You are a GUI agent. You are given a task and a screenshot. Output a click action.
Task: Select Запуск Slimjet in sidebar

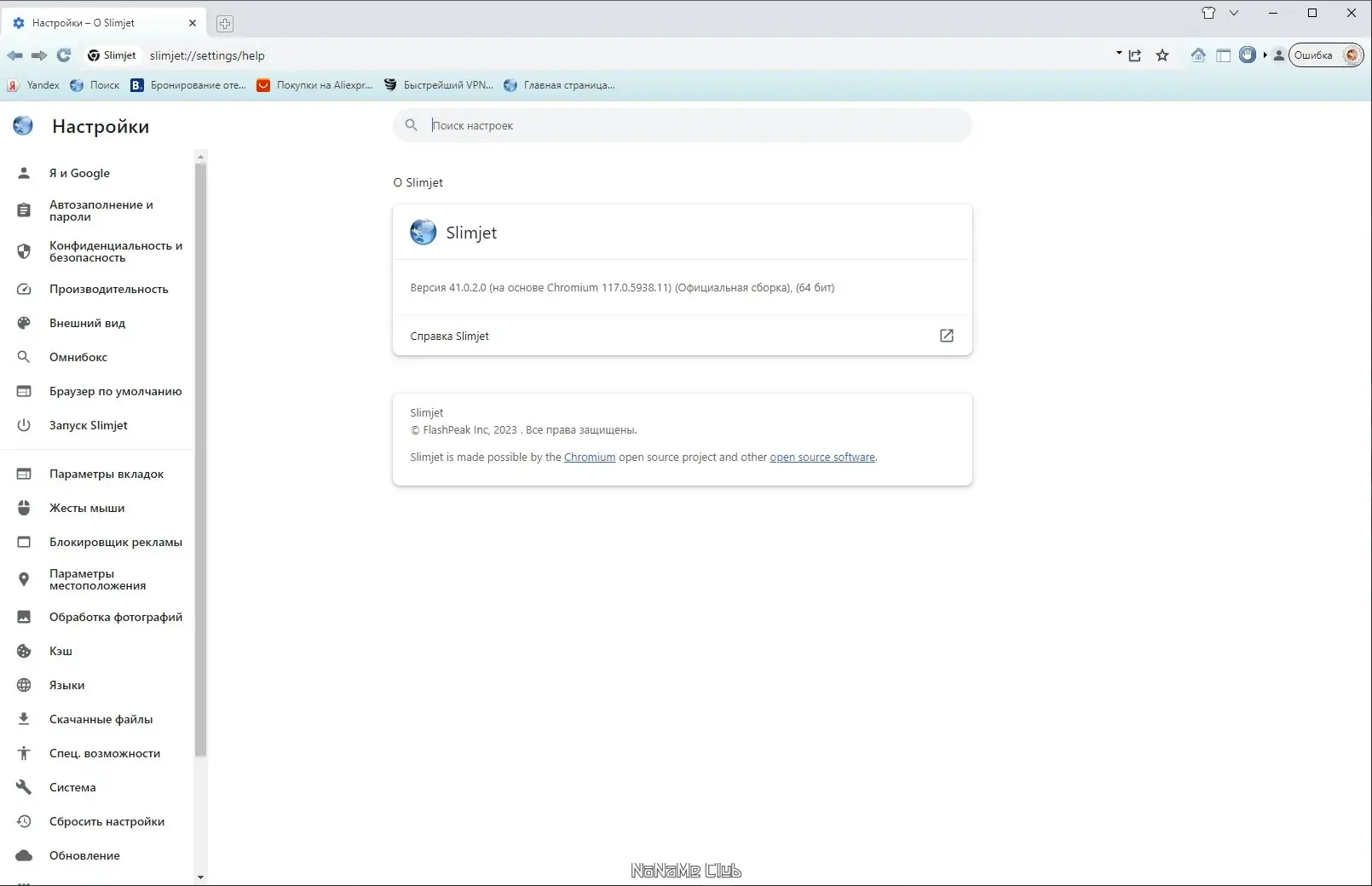tap(97, 425)
